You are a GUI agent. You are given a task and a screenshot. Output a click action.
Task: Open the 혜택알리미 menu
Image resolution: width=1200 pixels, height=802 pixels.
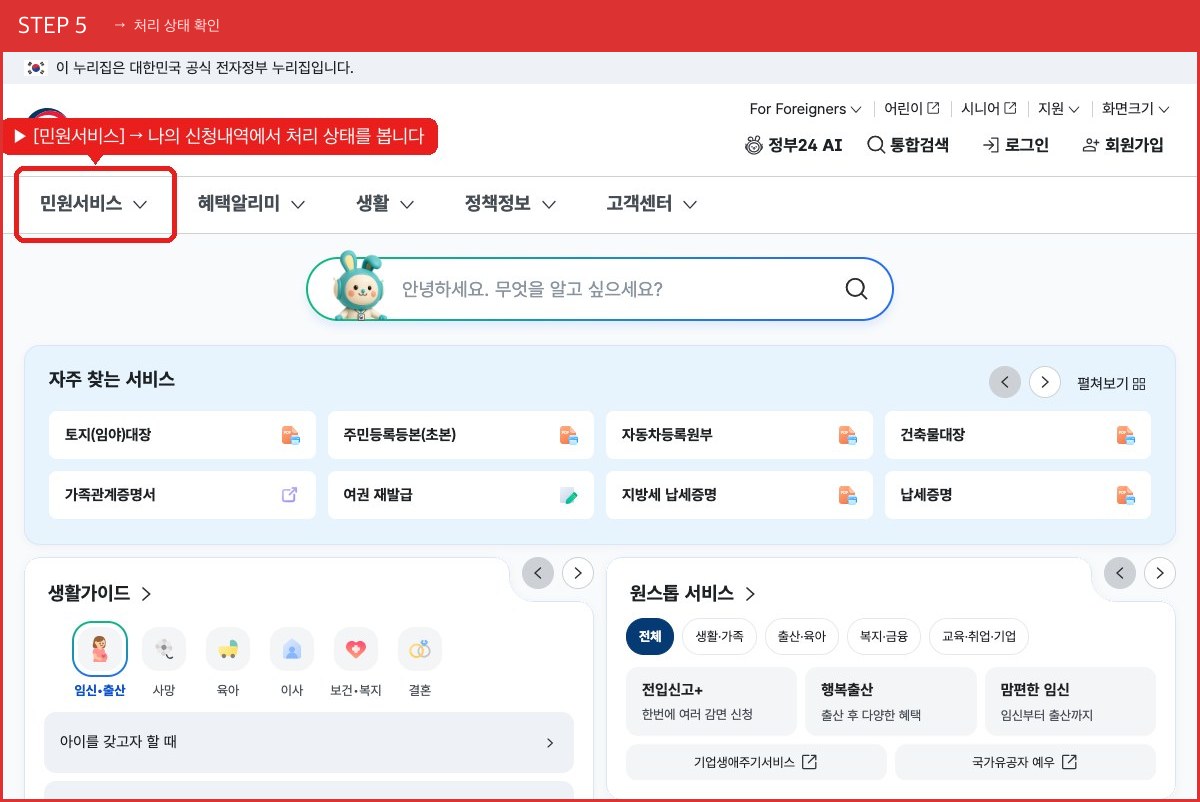coord(251,204)
